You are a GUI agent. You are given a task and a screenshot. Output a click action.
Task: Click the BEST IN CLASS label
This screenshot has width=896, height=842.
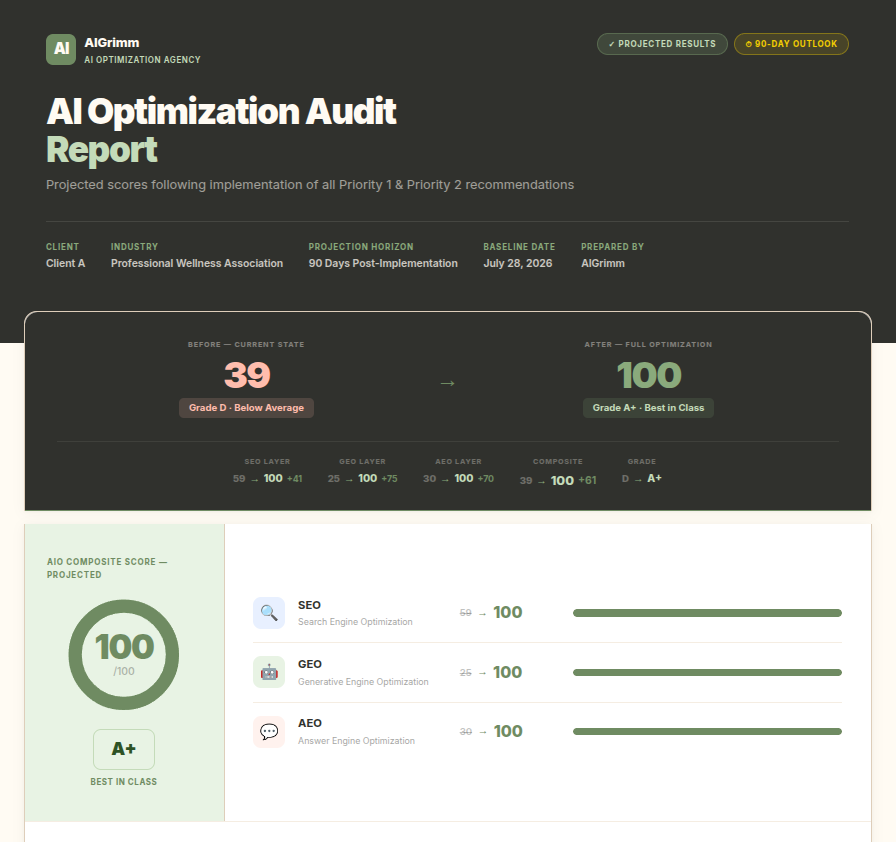(123, 782)
